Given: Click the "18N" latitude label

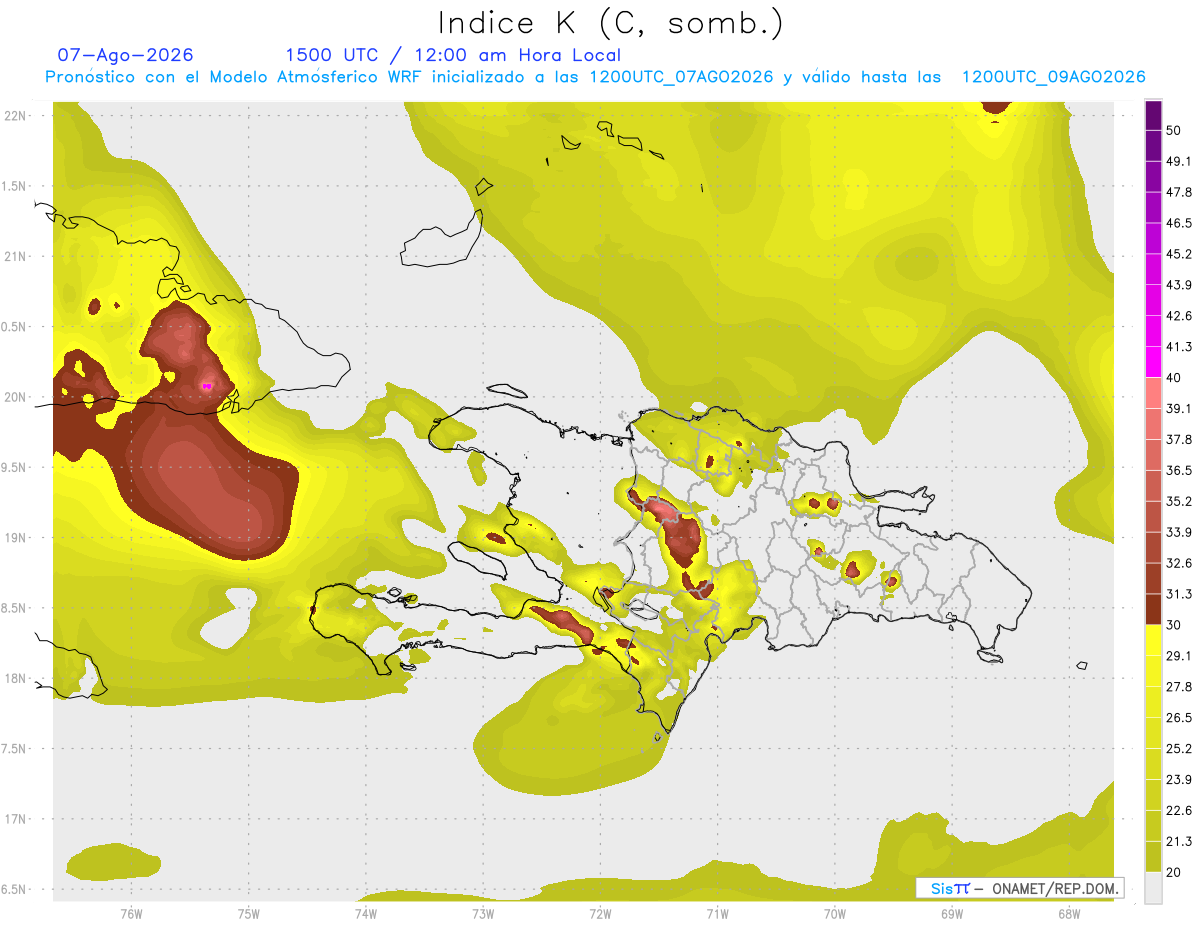Looking at the screenshot, I should point(15,679).
